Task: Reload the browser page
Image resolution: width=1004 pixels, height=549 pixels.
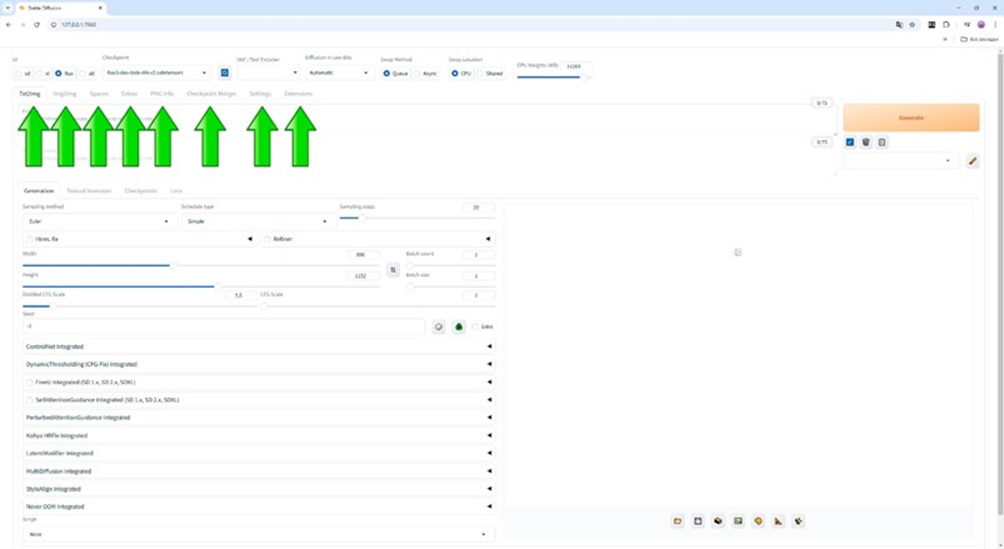Action: (36, 24)
